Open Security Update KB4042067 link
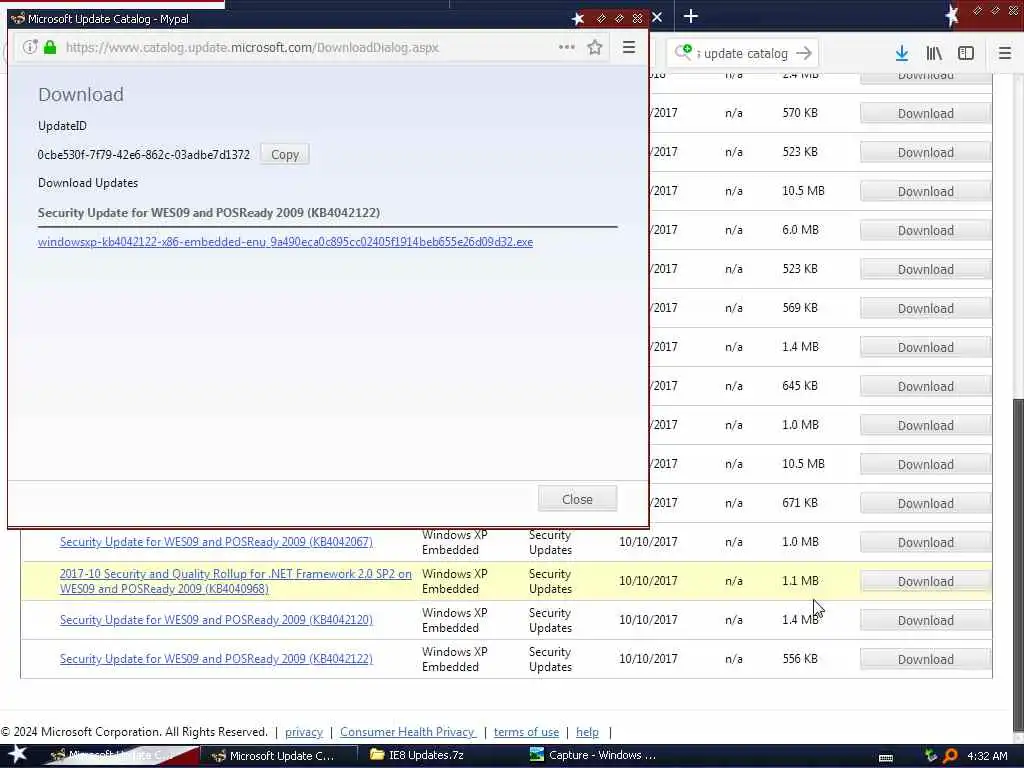1024x768 pixels. [x=216, y=541]
